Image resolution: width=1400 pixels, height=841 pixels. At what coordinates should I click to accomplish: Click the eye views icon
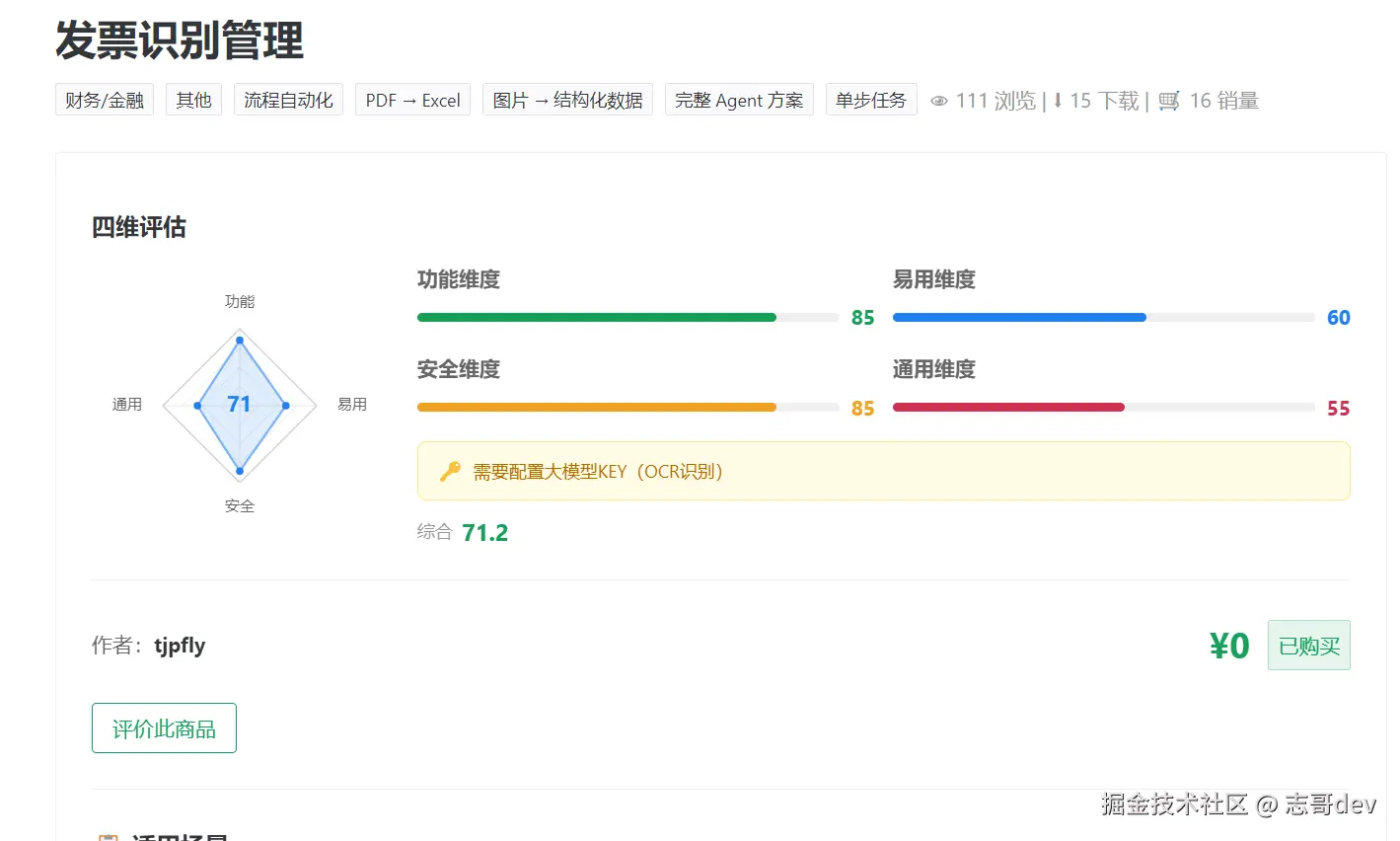pos(939,101)
